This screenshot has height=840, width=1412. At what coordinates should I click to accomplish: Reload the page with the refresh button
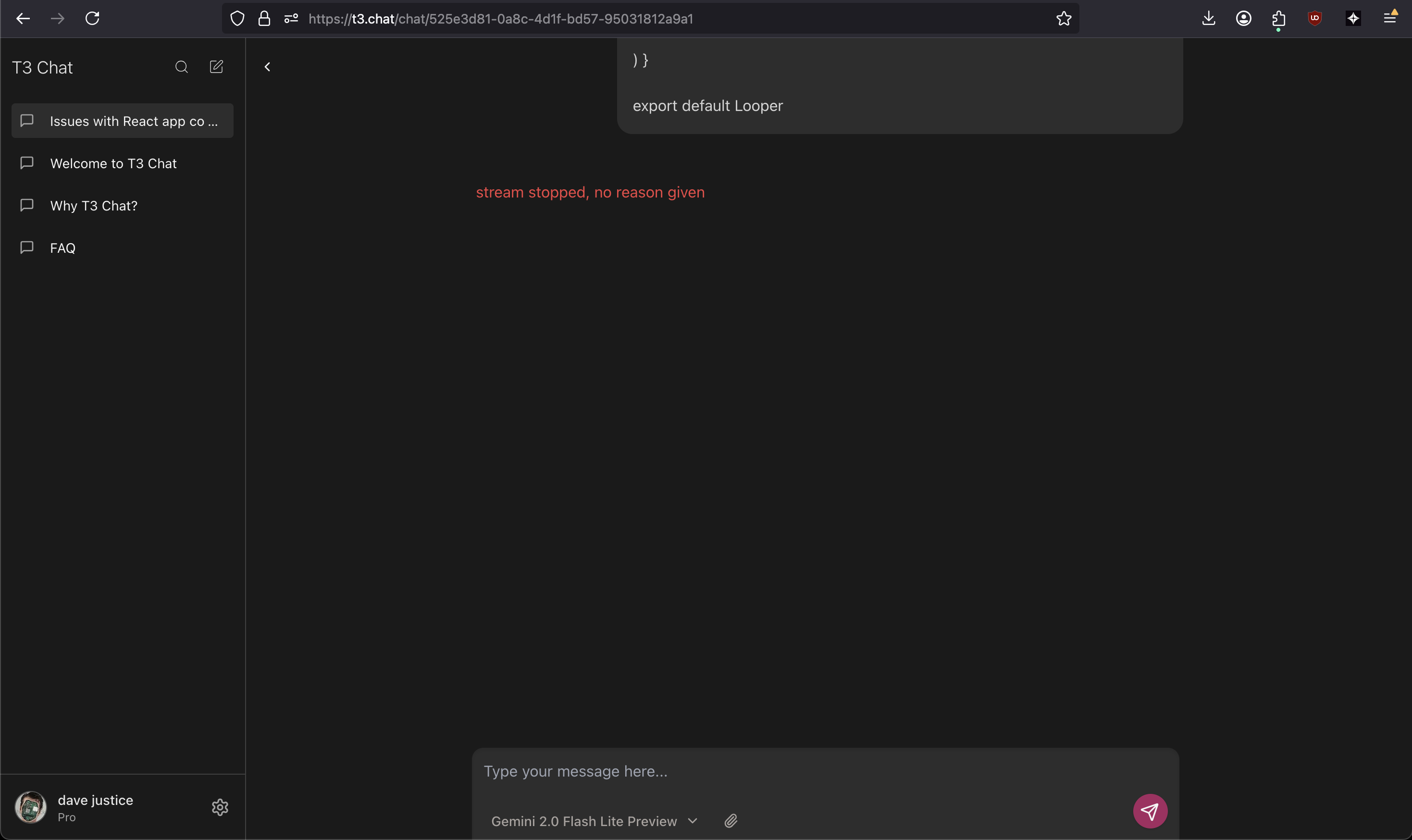(92, 19)
